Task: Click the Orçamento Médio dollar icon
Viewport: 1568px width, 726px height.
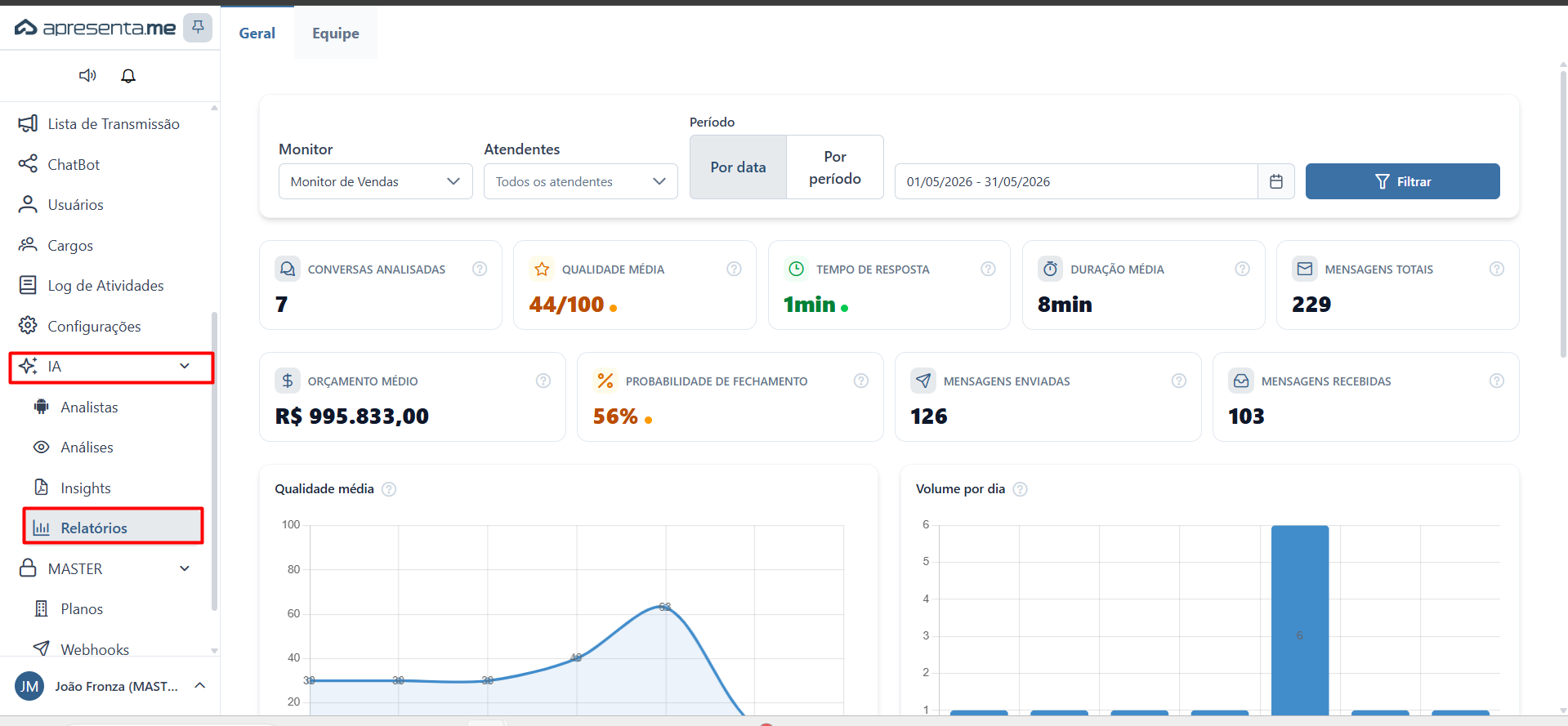Action: [288, 381]
